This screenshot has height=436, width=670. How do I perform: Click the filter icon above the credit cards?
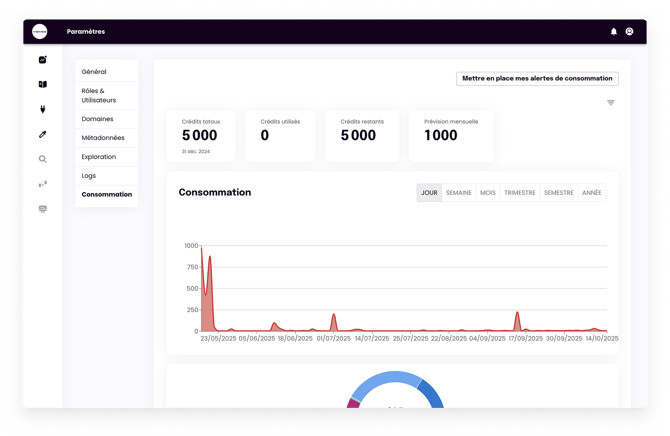611,103
